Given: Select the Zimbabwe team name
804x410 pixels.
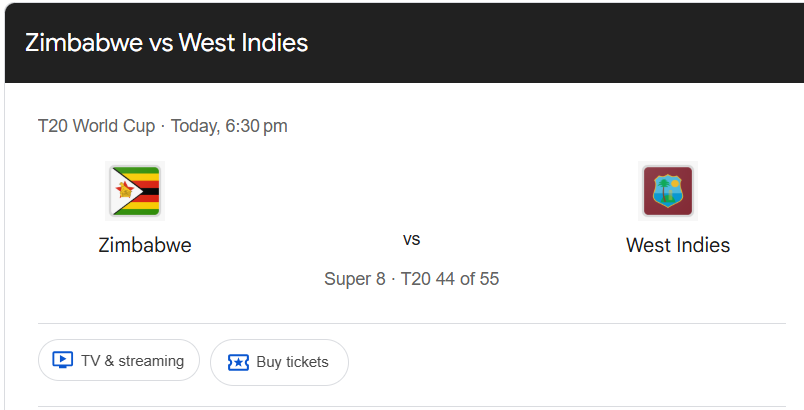Looking at the screenshot, I should [x=145, y=245].
